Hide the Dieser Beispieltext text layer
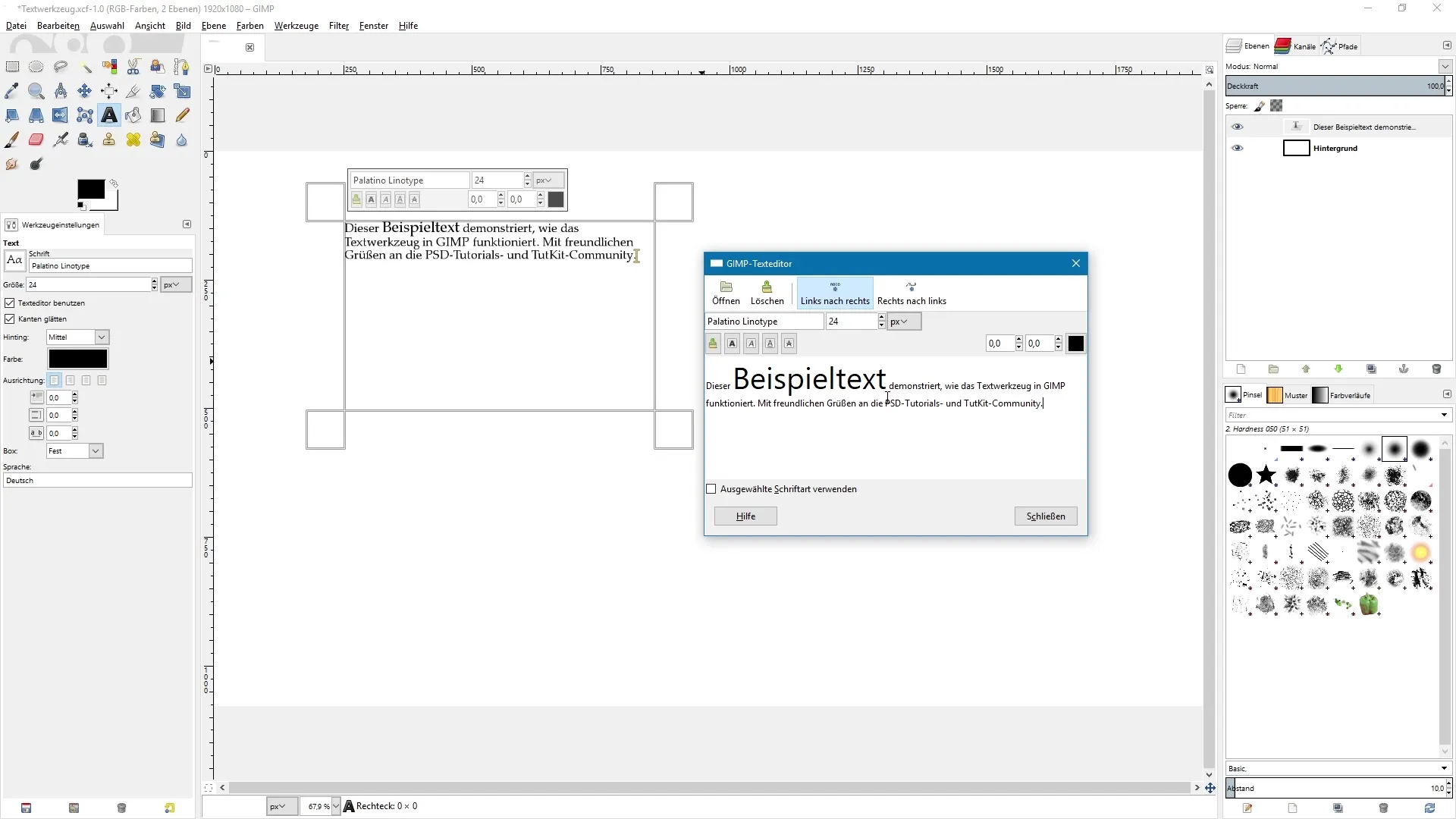The image size is (1456, 819). (x=1238, y=127)
